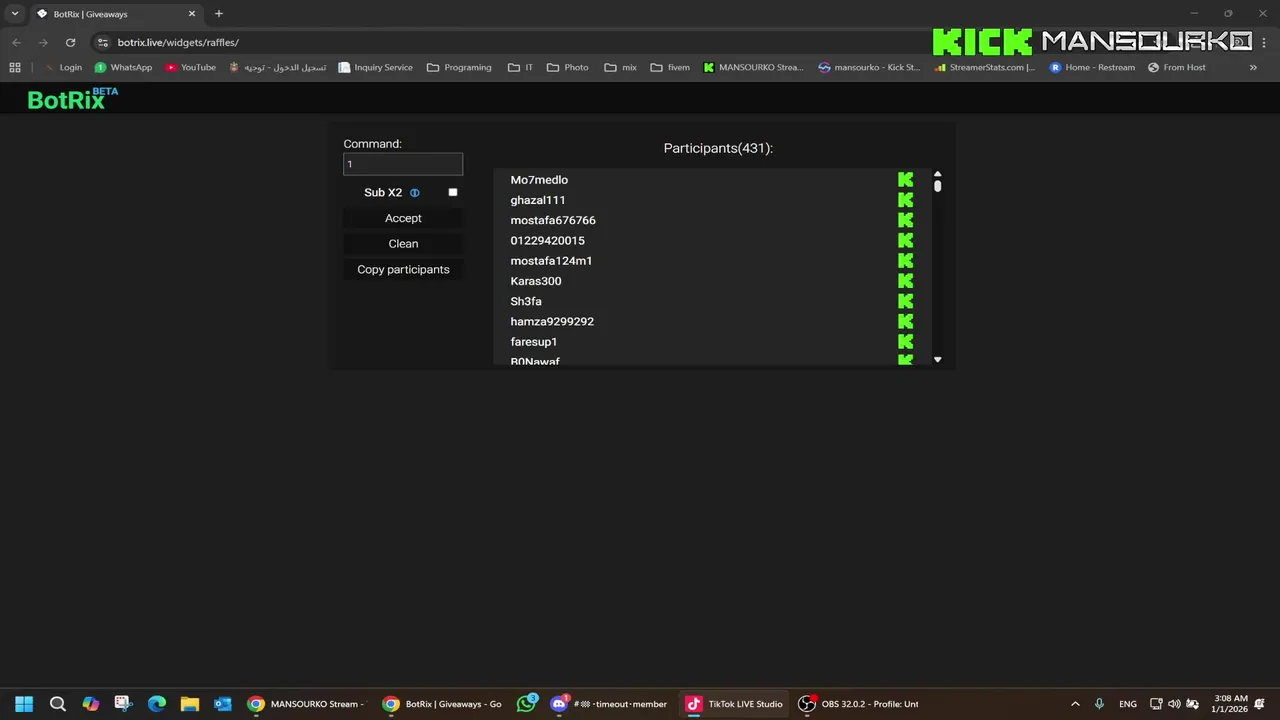This screenshot has height=720, width=1280.
Task: Toggle the Sub X2 checkbox
Action: (453, 192)
